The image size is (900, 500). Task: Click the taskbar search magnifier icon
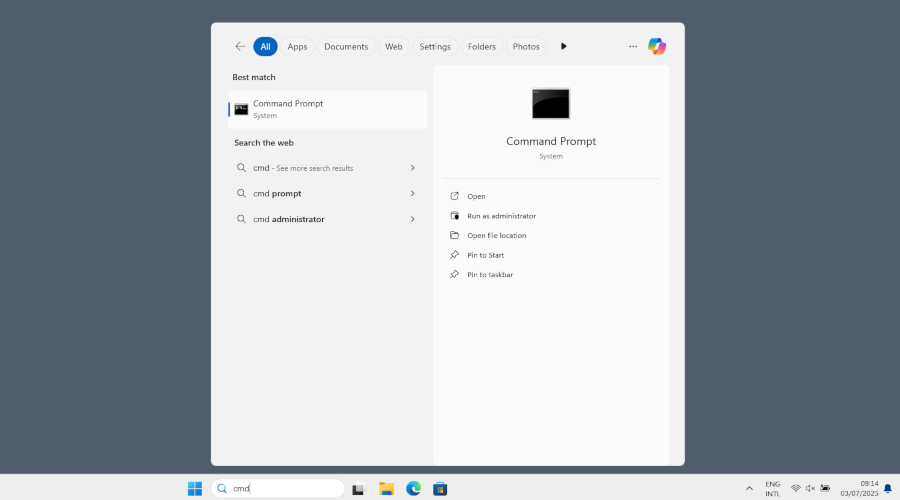click(222, 489)
